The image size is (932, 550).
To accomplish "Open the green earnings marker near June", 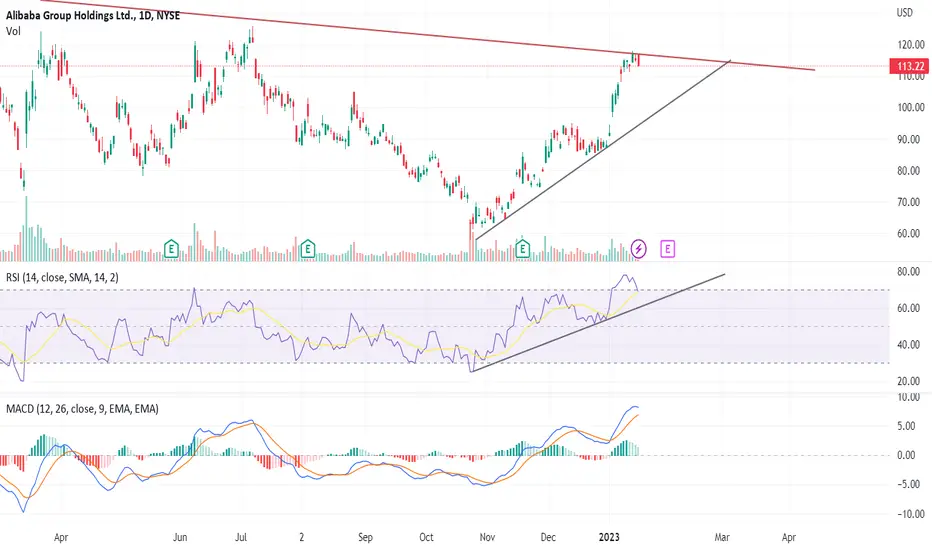I will point(171,249).
